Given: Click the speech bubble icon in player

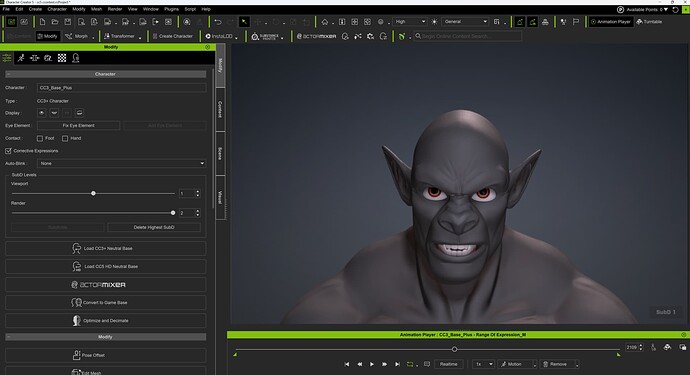Looking at the screenshot, I should pyautogui.click(x=427, y=364).
